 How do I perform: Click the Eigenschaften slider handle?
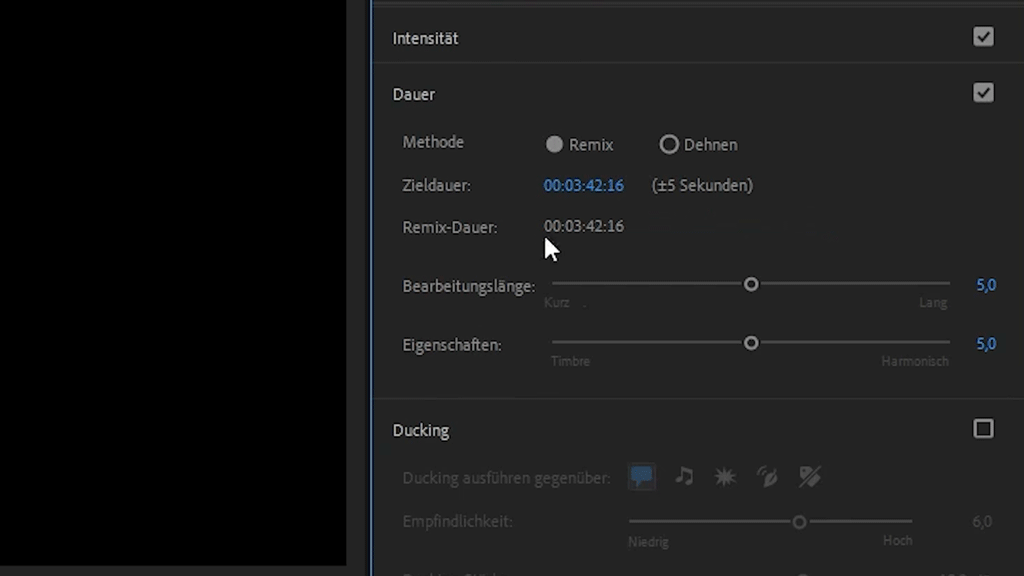[751, 343]
